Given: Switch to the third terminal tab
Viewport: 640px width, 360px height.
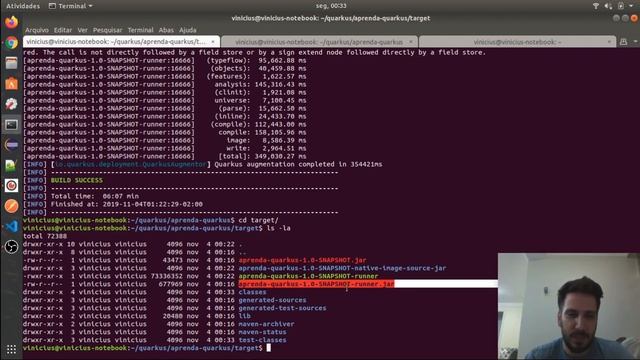Looking at the screenshot, I should [517, 42].
